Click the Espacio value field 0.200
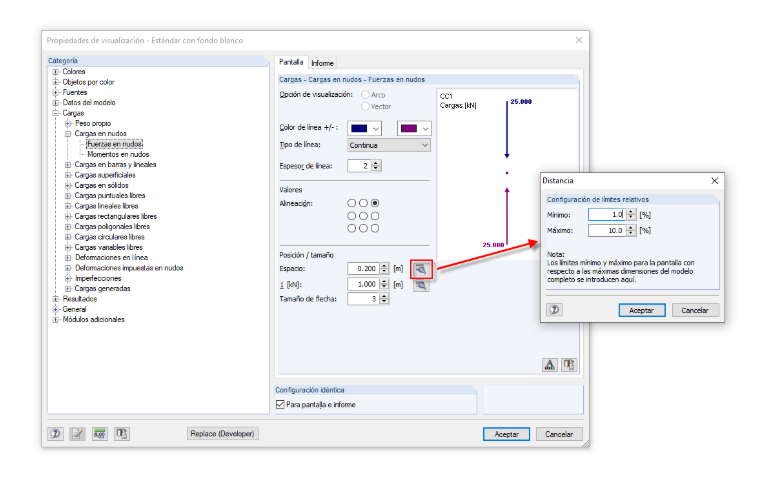The height and width of the screenshot is (477, 760). pos(363,269)
